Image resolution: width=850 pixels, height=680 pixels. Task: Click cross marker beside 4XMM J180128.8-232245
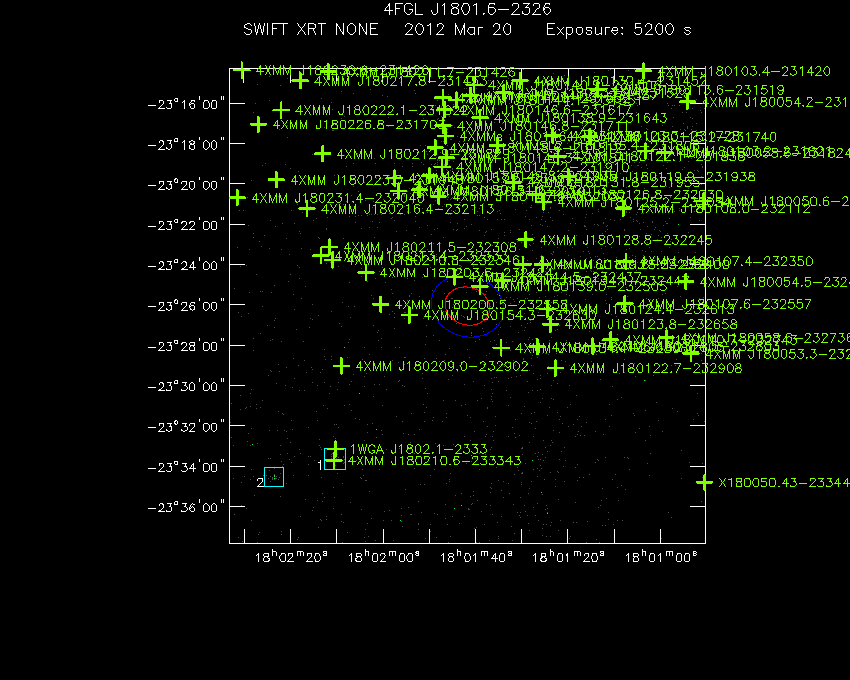pos(525,239)
